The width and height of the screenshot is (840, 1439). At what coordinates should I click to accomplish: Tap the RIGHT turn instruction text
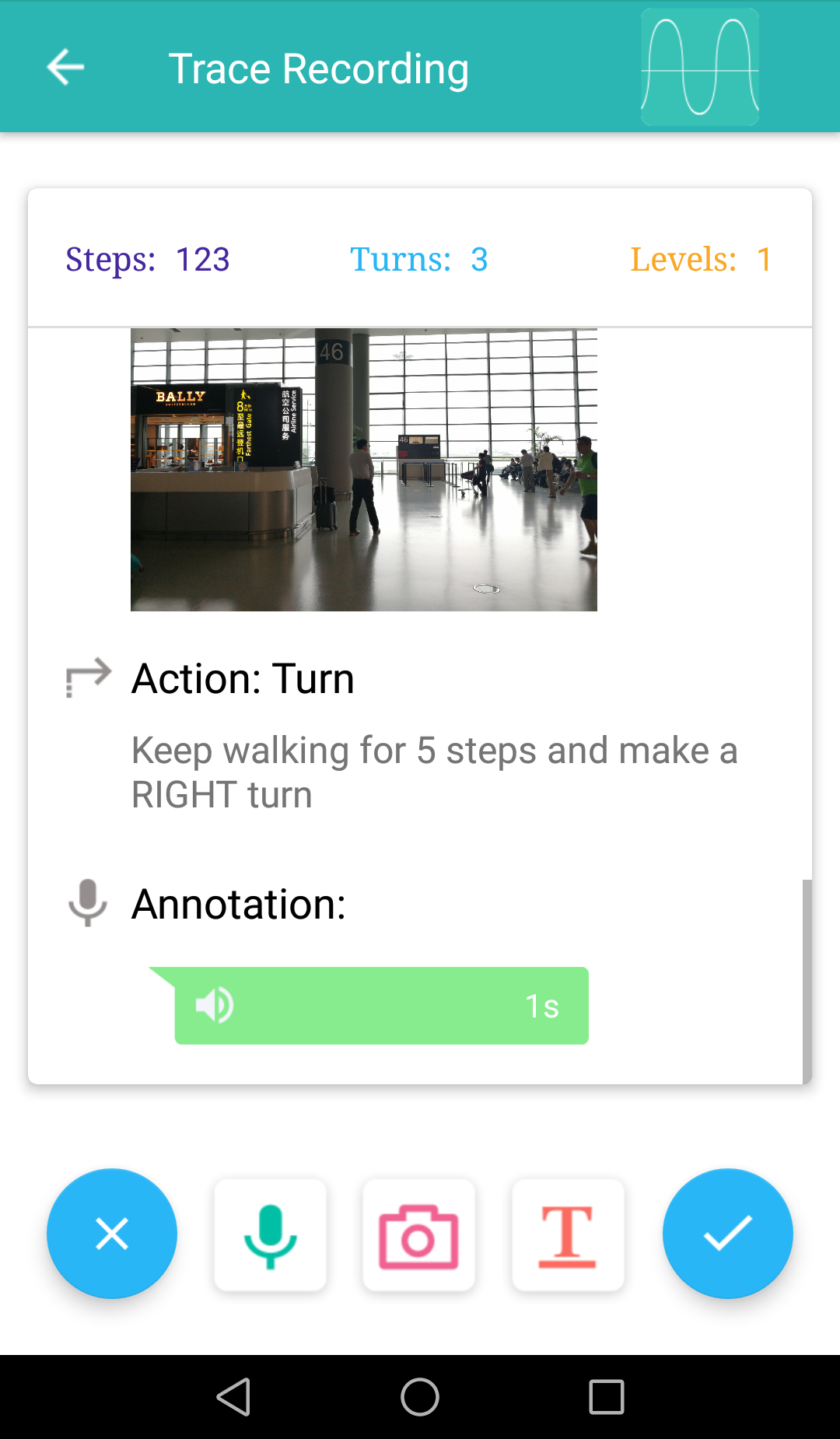[x=434, y=772]
